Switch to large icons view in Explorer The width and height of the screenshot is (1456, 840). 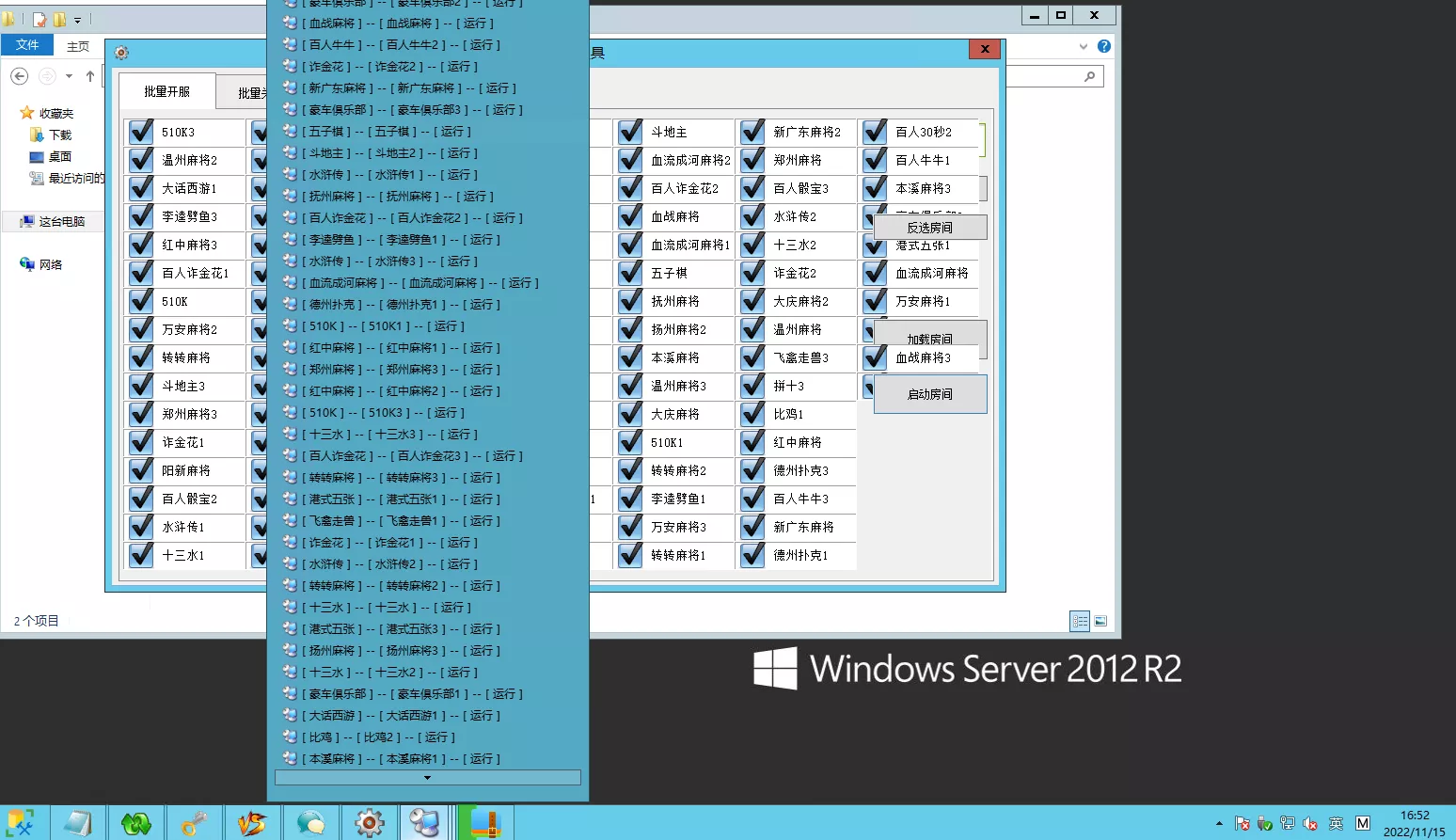(x=1100, y=621)
